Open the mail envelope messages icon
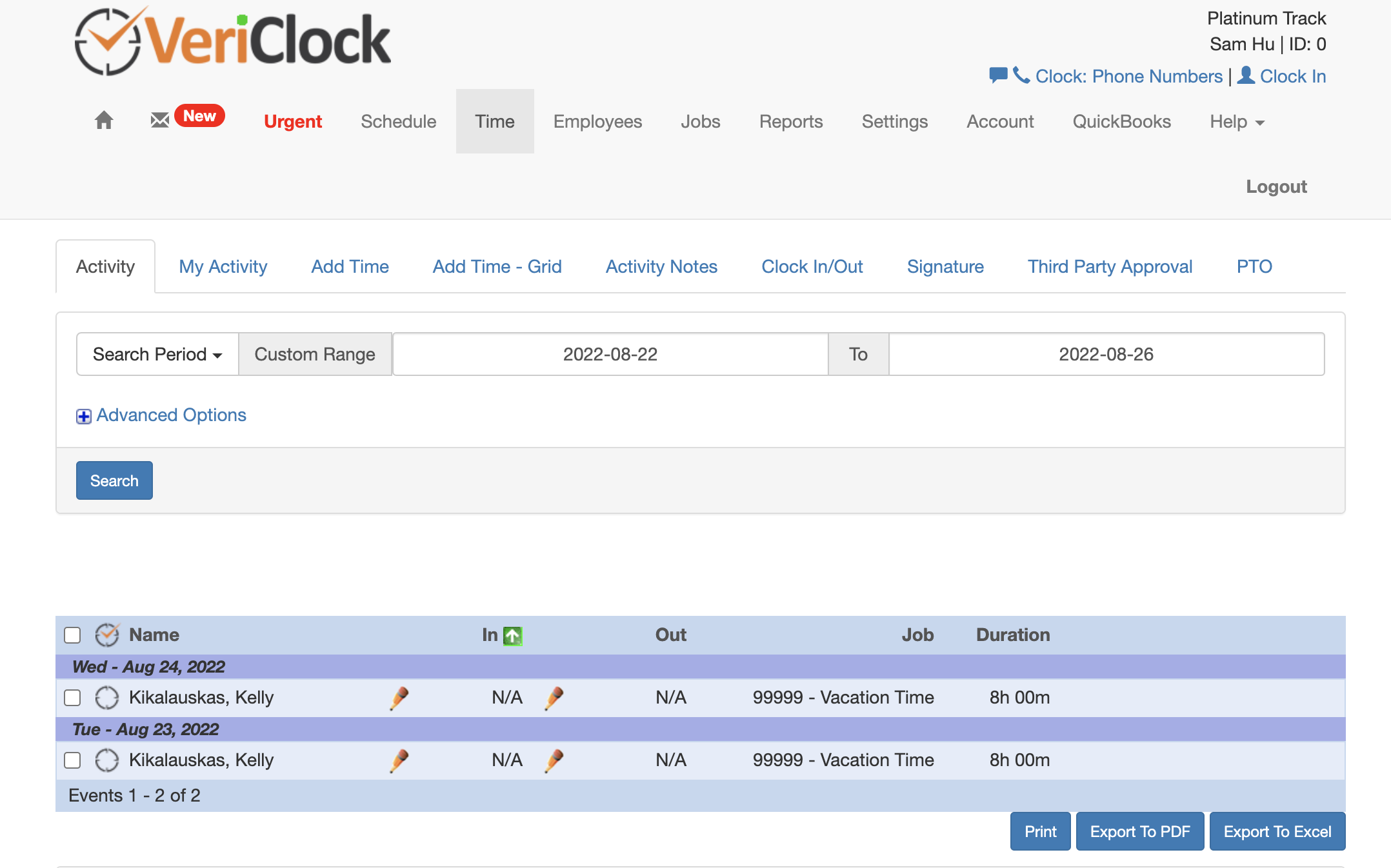Viewport: 1391px width, 868px height. tap(159, 120)
